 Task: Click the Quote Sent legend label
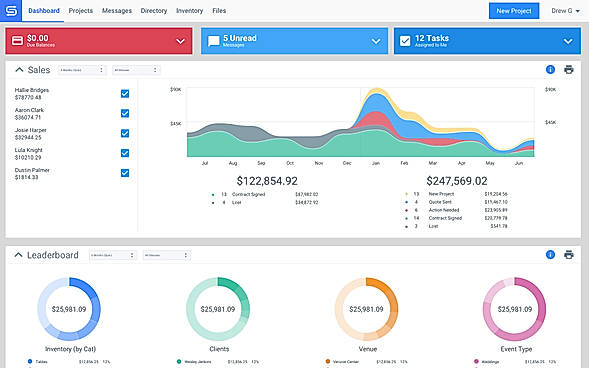[440, 202]
